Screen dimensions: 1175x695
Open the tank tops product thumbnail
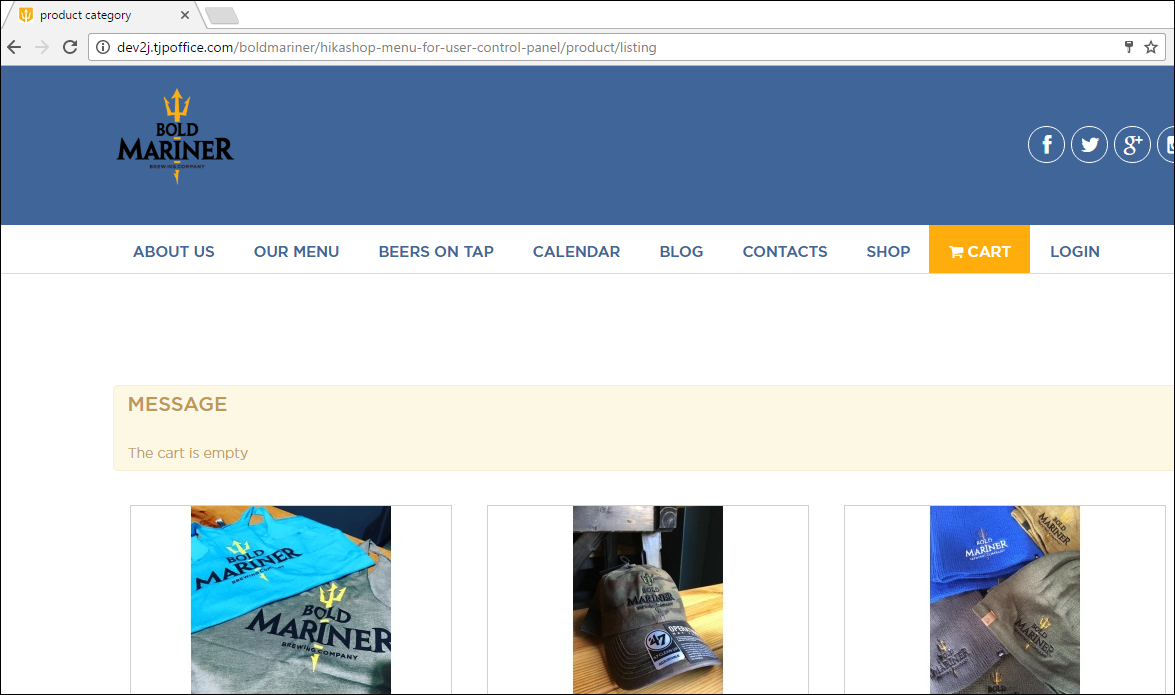[x=291, y=600]
